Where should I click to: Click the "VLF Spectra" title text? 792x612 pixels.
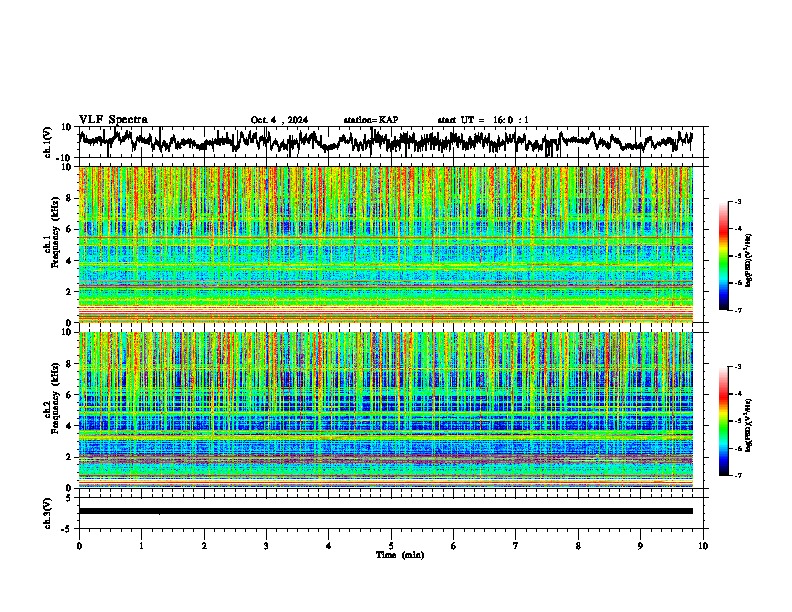click(113, 120)
